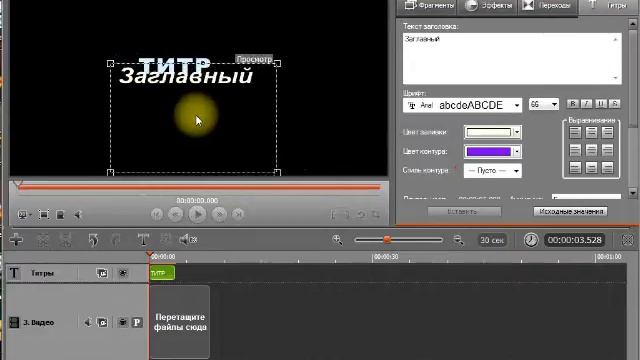Click the plus icon to add media

tap(16, 240)
